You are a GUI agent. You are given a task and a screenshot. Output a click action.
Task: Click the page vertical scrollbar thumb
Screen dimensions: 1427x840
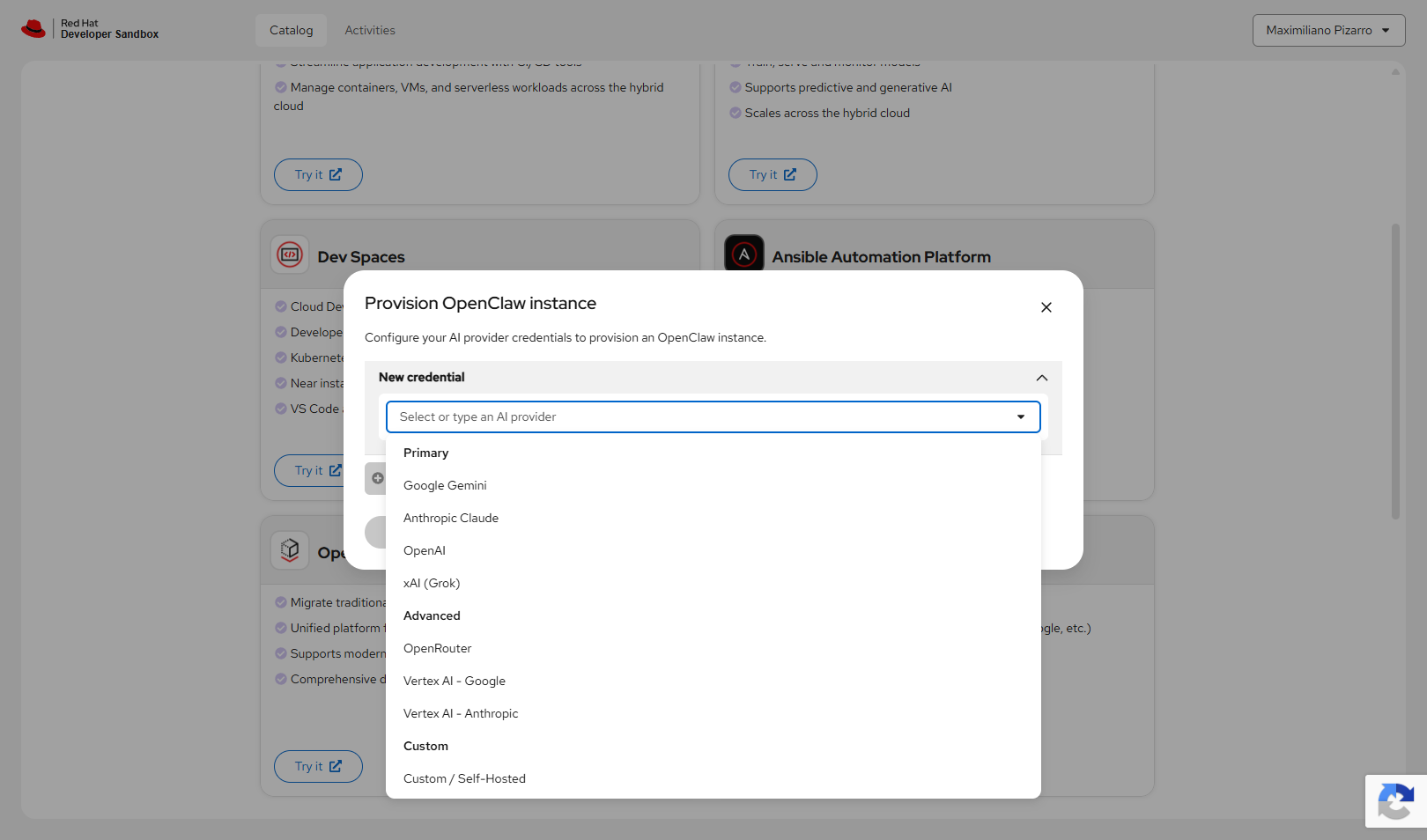[x=1395, y=372]
